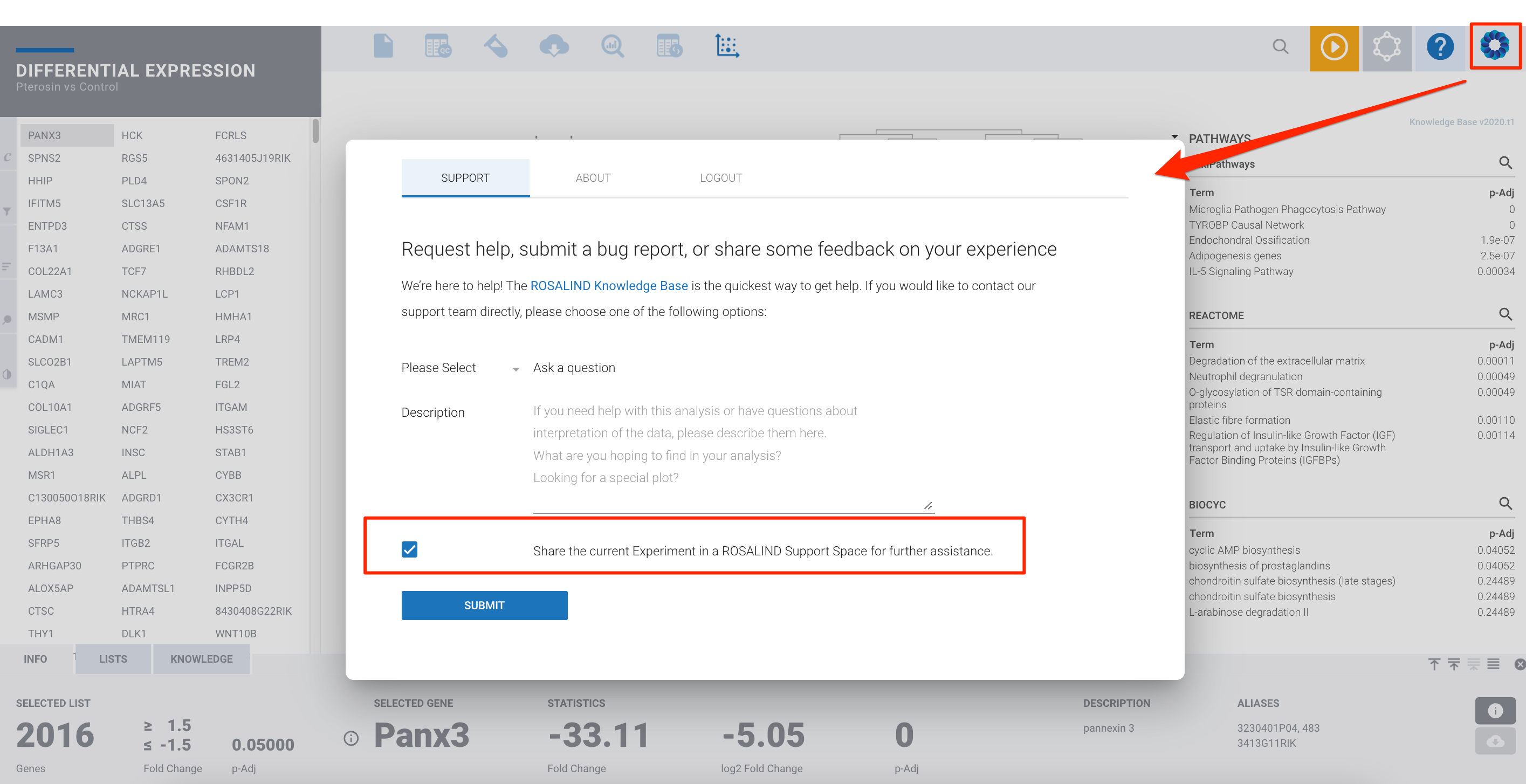Click the half-circle contrast sidebar icon
This screenshot has width=1526, height=784.
[7, 375]
